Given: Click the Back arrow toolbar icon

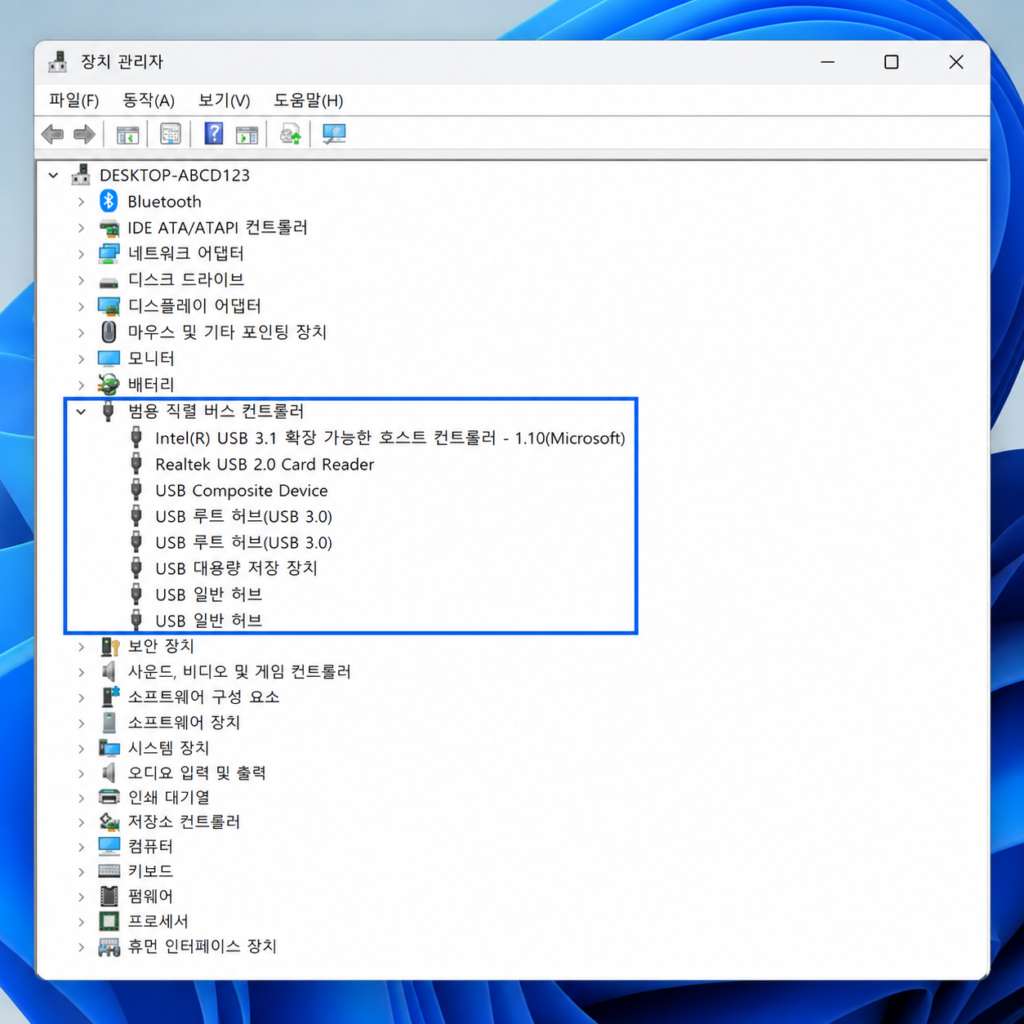Looking at the screenshot, I should tap(53, 135).
